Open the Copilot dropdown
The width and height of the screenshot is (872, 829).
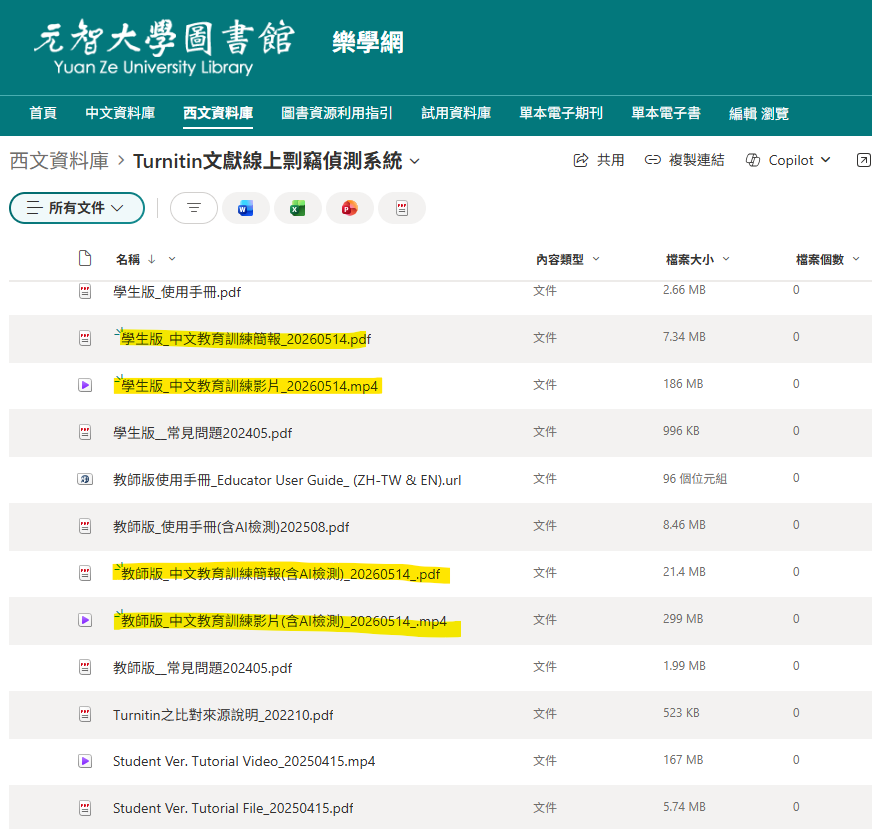(788, 160)
